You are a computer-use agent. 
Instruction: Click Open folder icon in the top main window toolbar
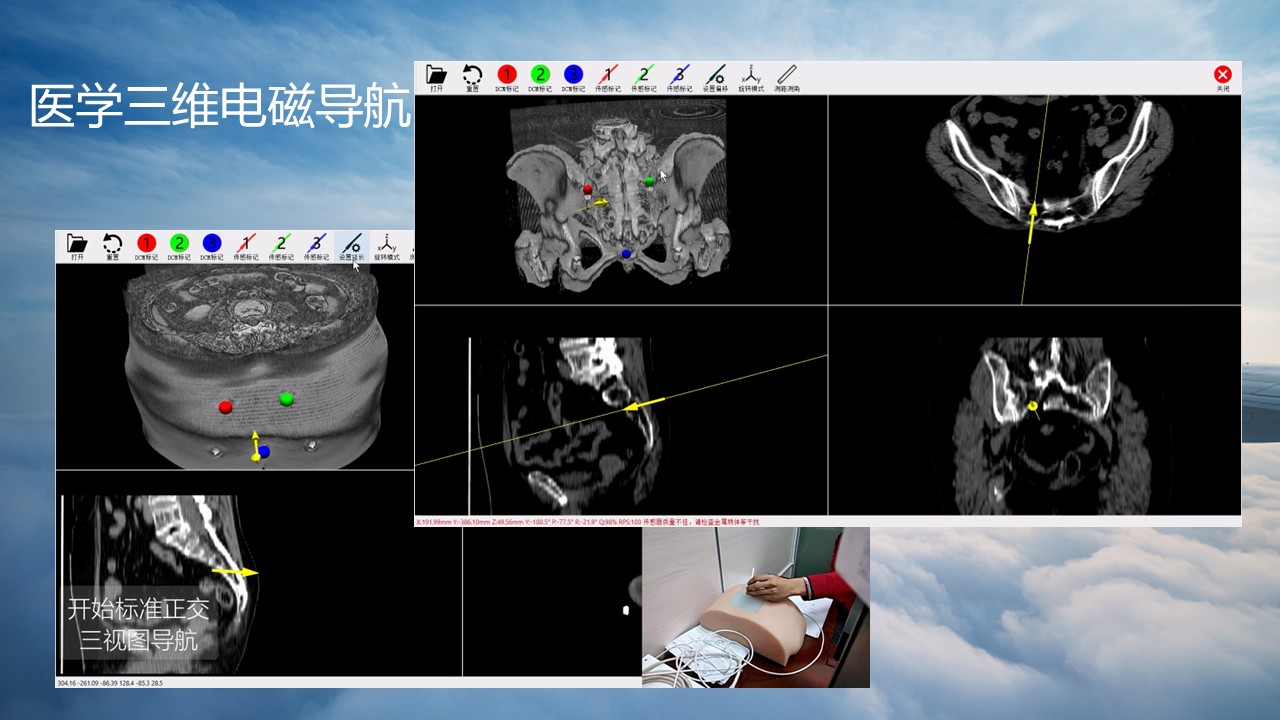(x=436, y=76)
